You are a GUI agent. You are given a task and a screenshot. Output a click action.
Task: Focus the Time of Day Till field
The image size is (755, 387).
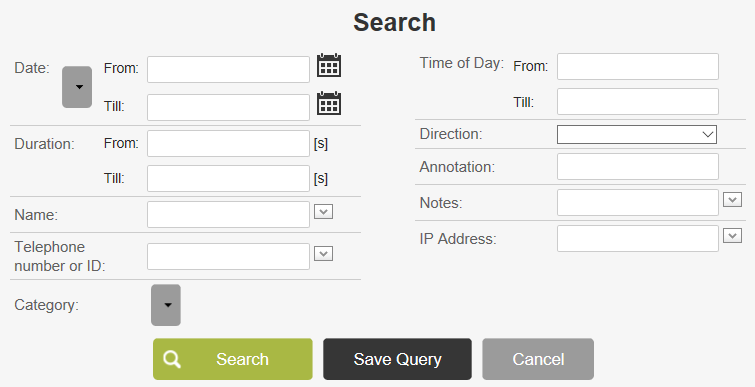click(x=638, y=102)
